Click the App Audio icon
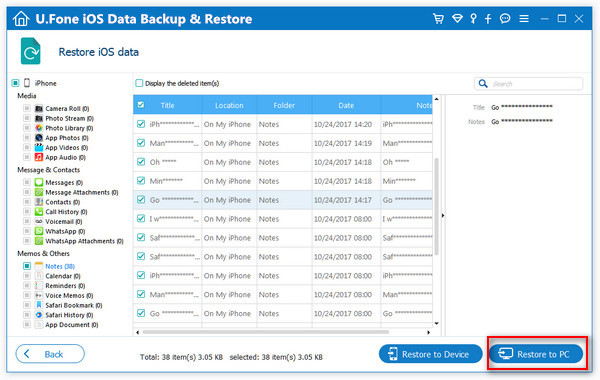600x380 pixels. [x=39, y=157]
